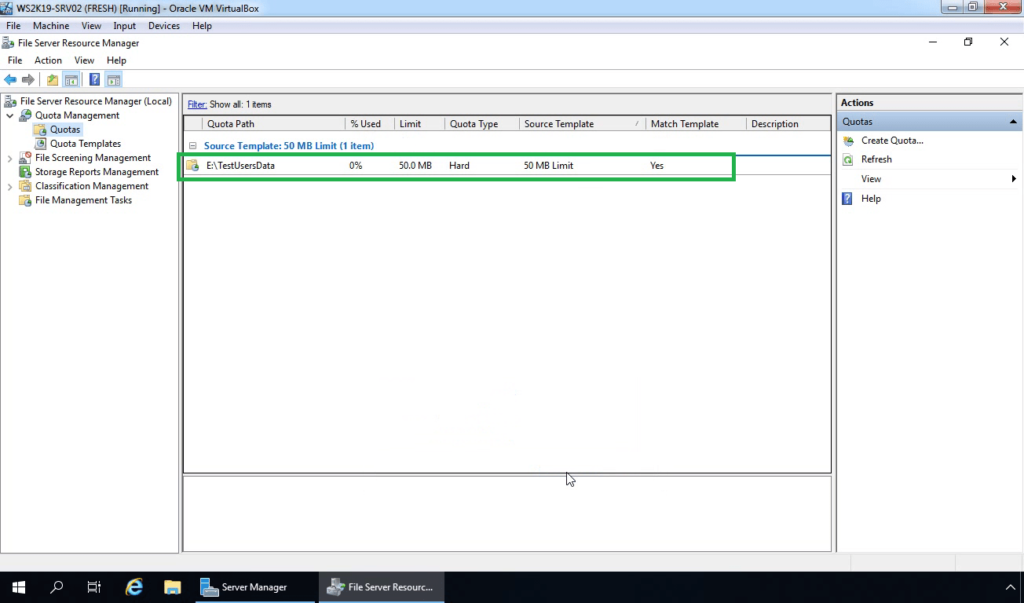
Task: Sort by Quota Type column header
Action: coord(481,123)
